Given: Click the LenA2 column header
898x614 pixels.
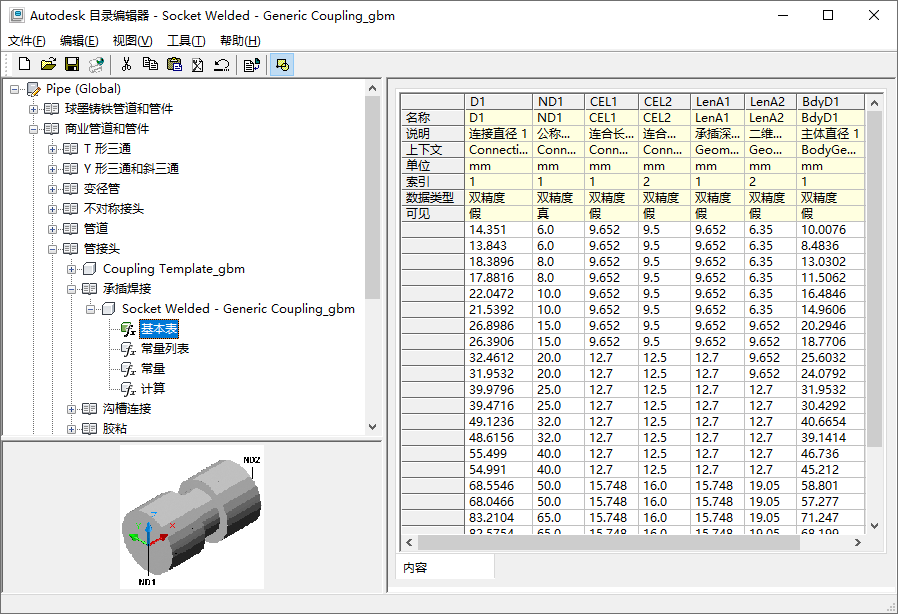Looking at the screenshot, I should click(770, 101).
